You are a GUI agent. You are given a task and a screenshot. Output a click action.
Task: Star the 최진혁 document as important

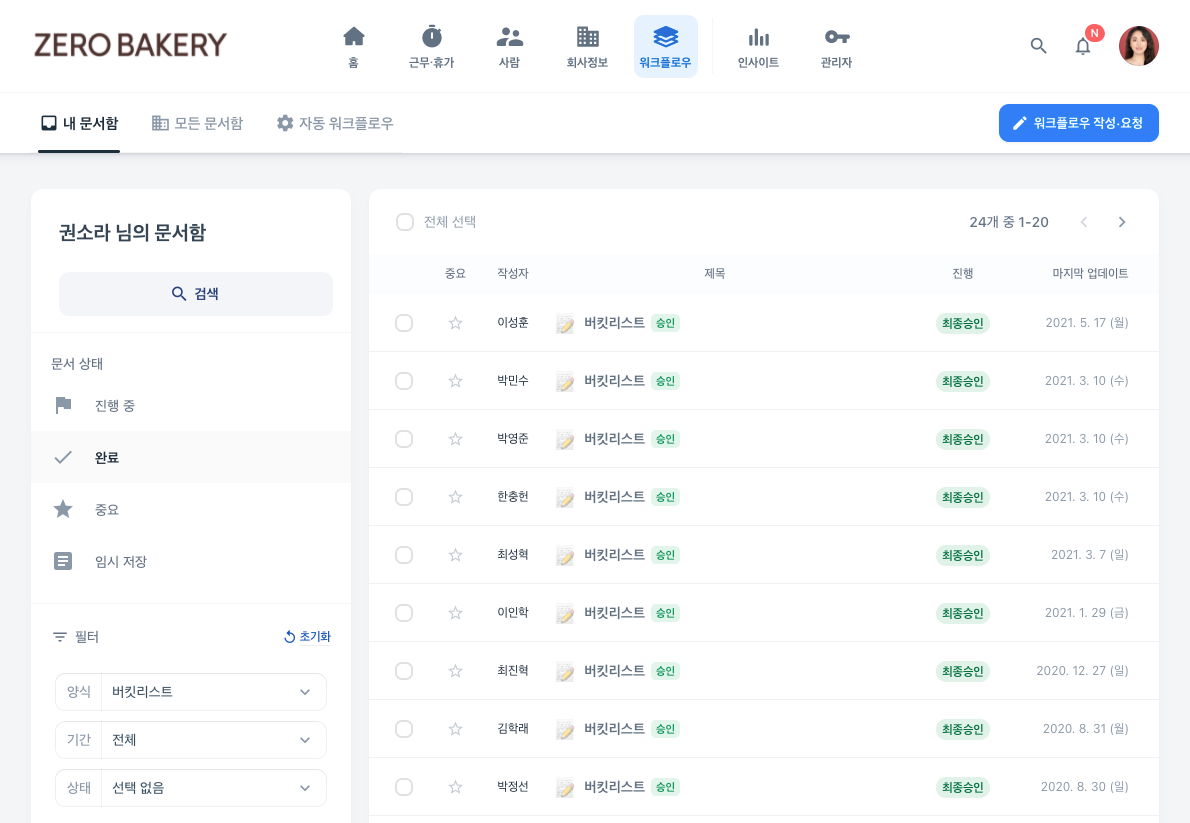455,670
